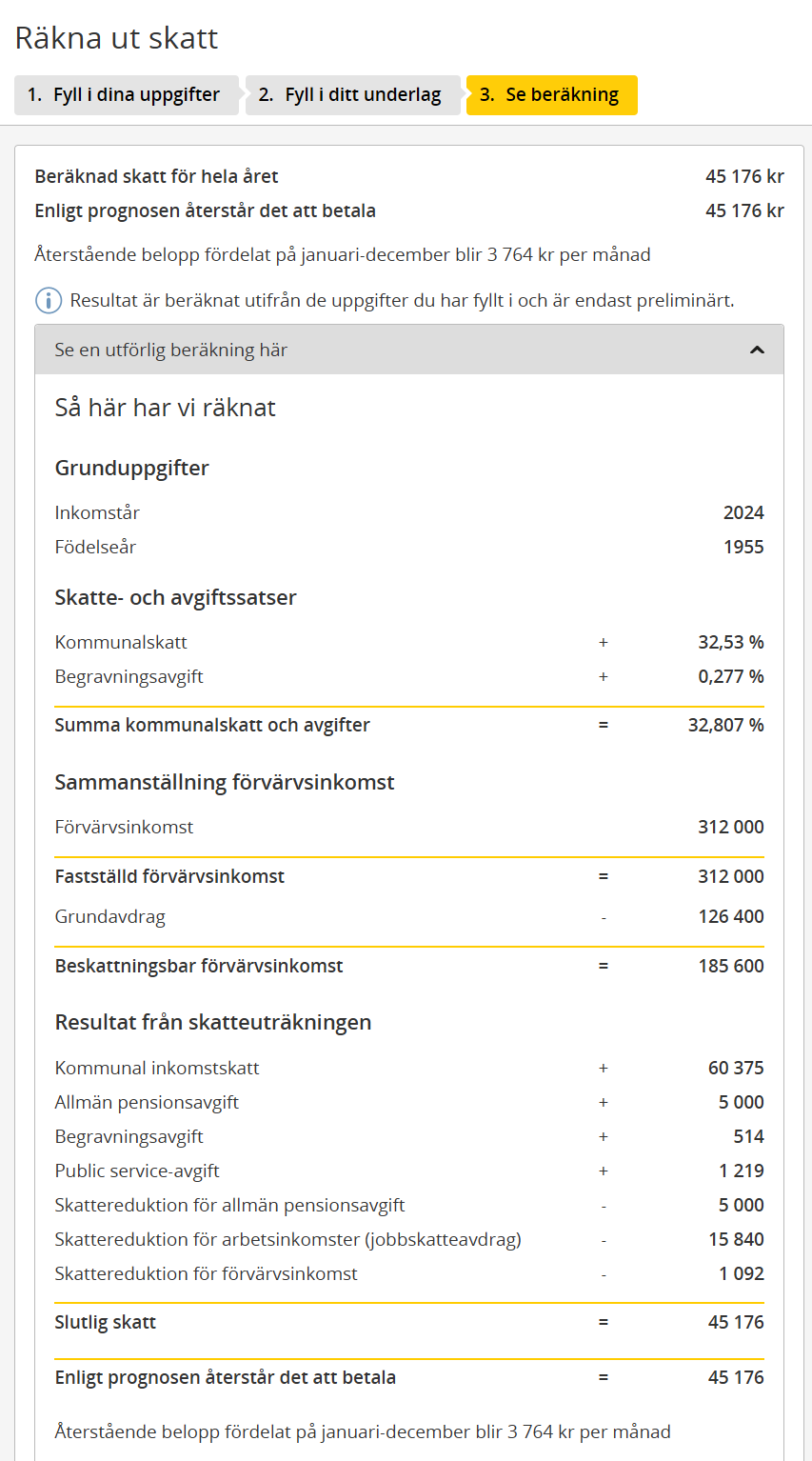The width and height of the screenshot is (812, 1461).
Task: Collapse the detailed calculation using the chevron arrow
Action: [757, 350]
